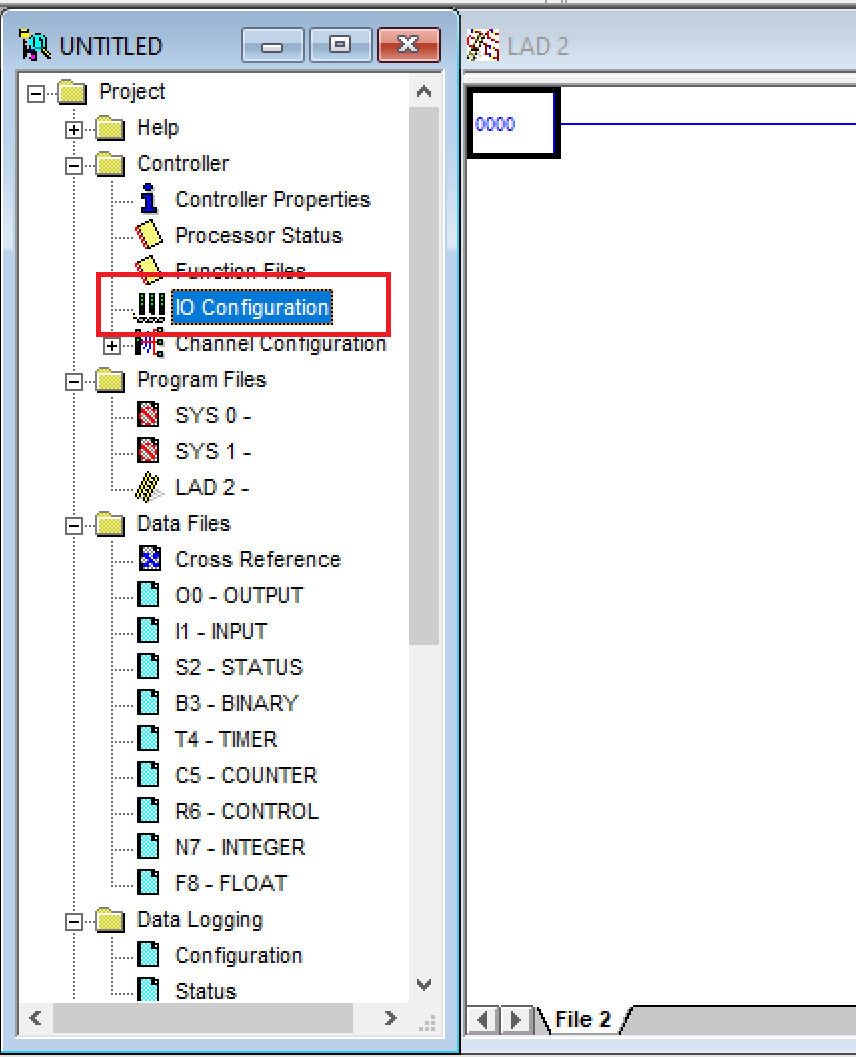Image resolution: width=856 pixels, height=1057 pixels.
Task: Close the UNTITLED project window
Action: pyautogui.click(x=408, y=45)
